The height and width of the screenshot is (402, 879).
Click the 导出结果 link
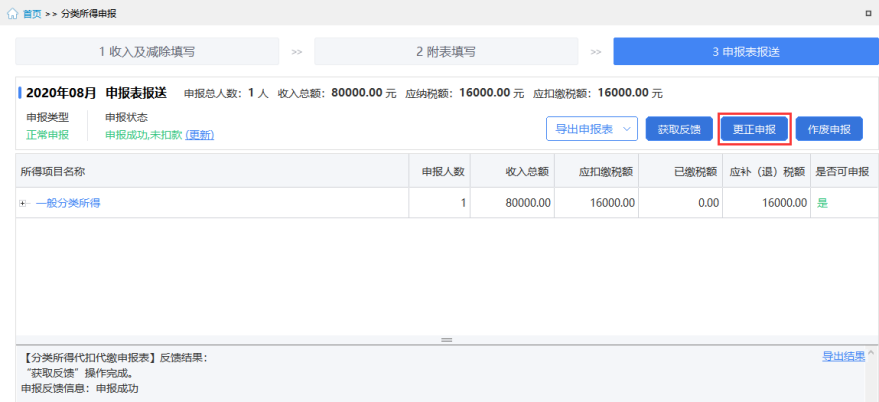pyautogui.click(x=843, y=356)
